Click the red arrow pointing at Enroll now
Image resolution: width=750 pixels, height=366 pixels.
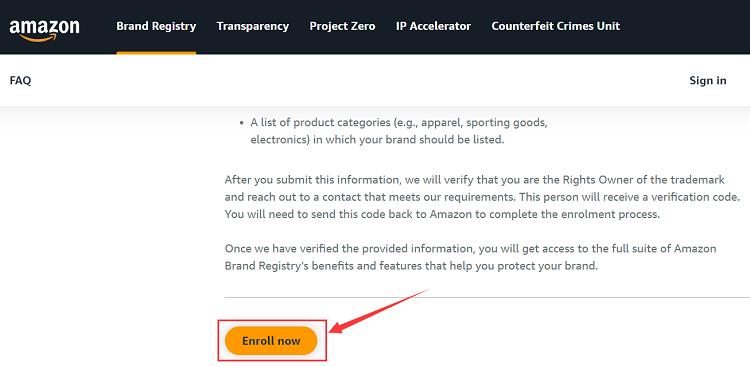point(378,311)
